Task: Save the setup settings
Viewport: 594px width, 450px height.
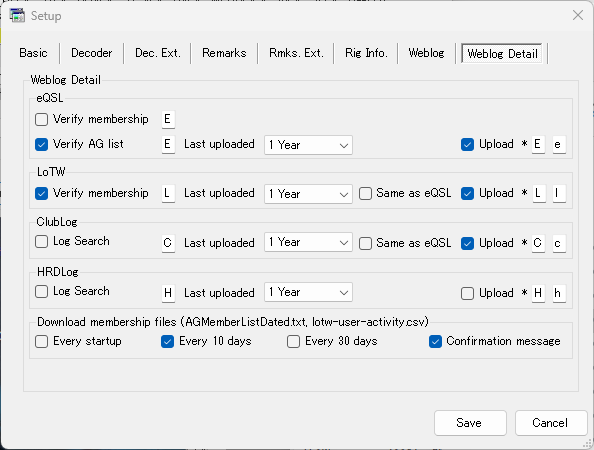Action: tap(470, 423)
